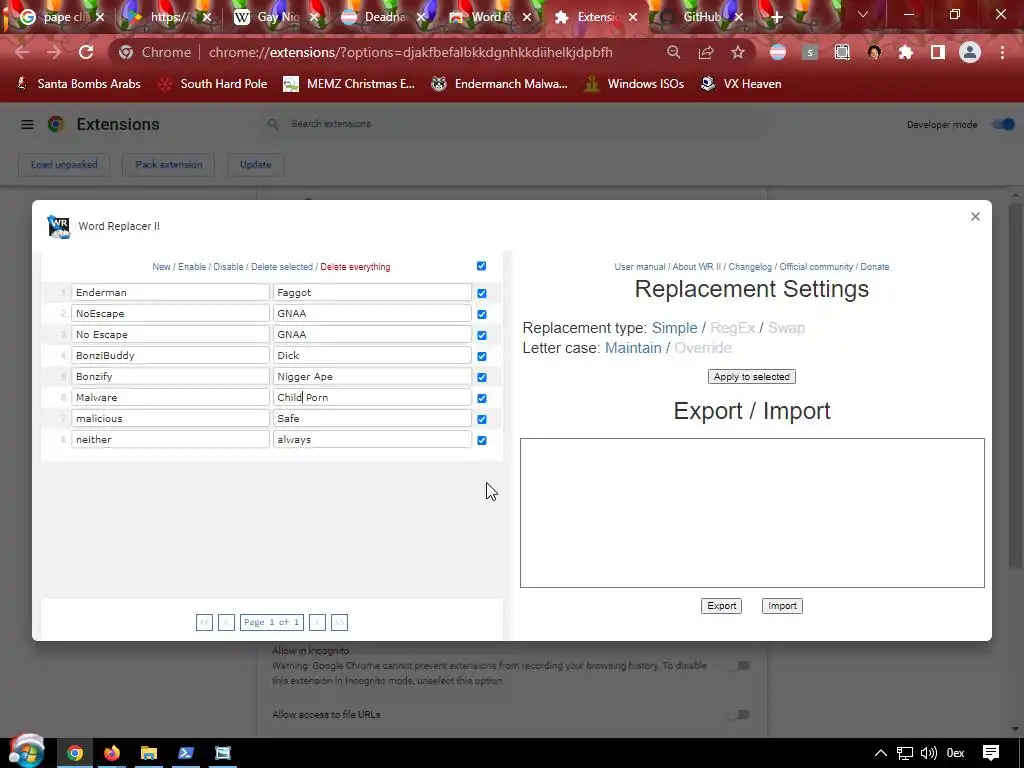The image size is (1024, 768).
Task: Uncheck the neither row checkbox
Action: (482, 440)
